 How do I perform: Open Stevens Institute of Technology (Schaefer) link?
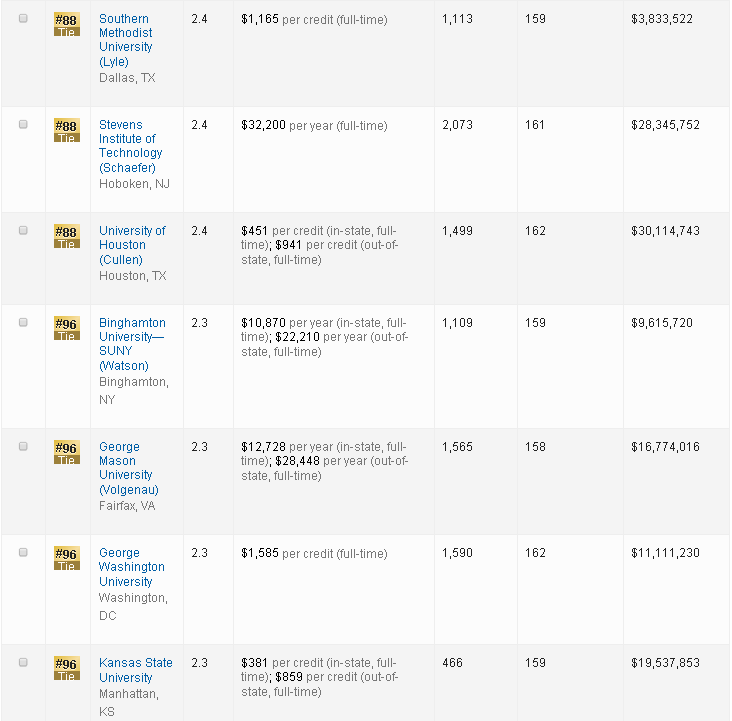point(130,146)
